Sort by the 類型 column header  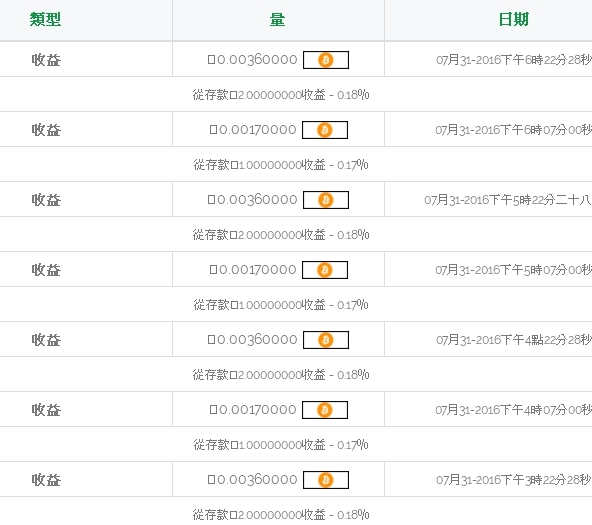pos(45,19)
